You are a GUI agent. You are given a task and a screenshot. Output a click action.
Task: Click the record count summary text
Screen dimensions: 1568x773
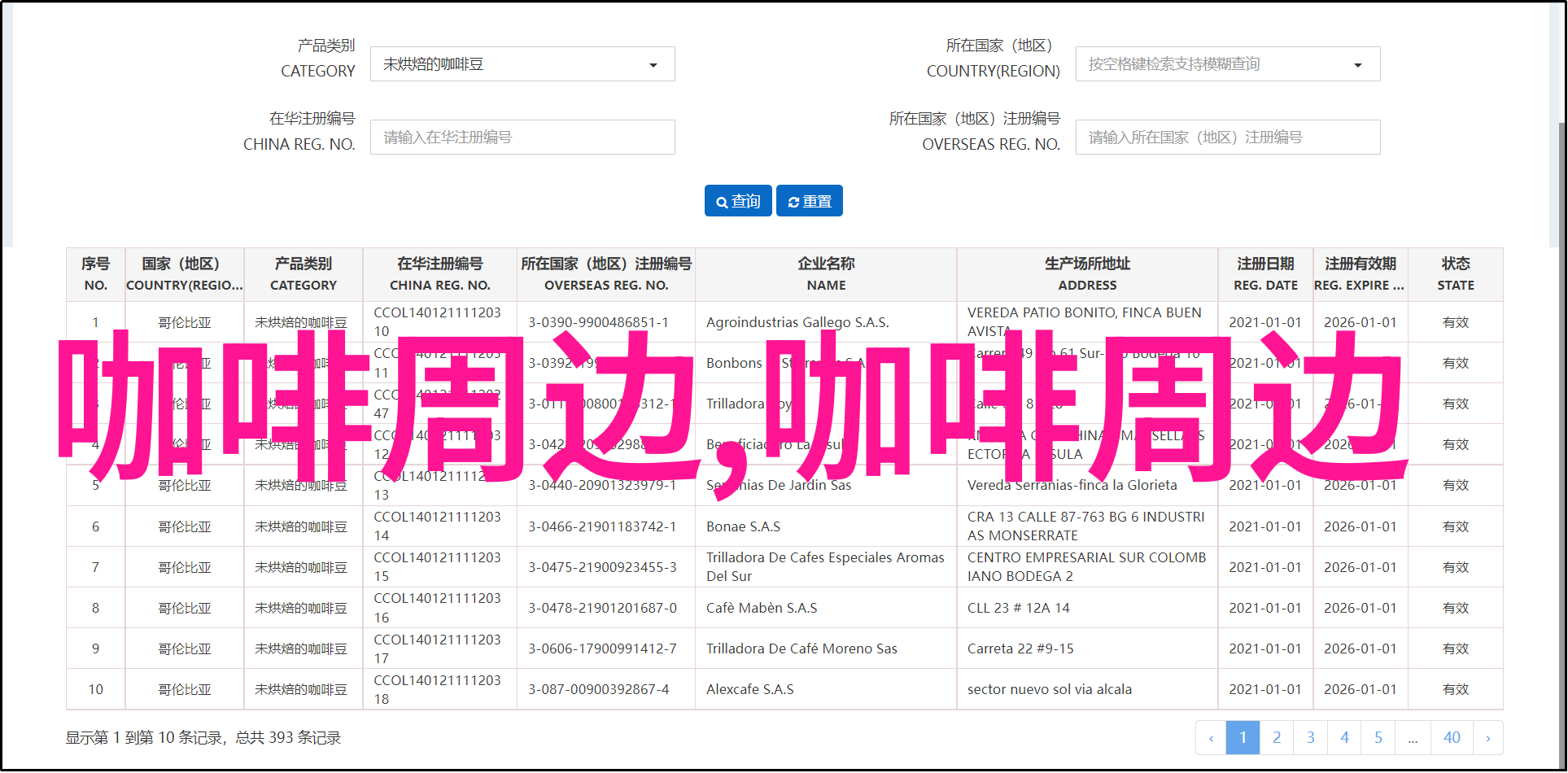tap(203, 738)
